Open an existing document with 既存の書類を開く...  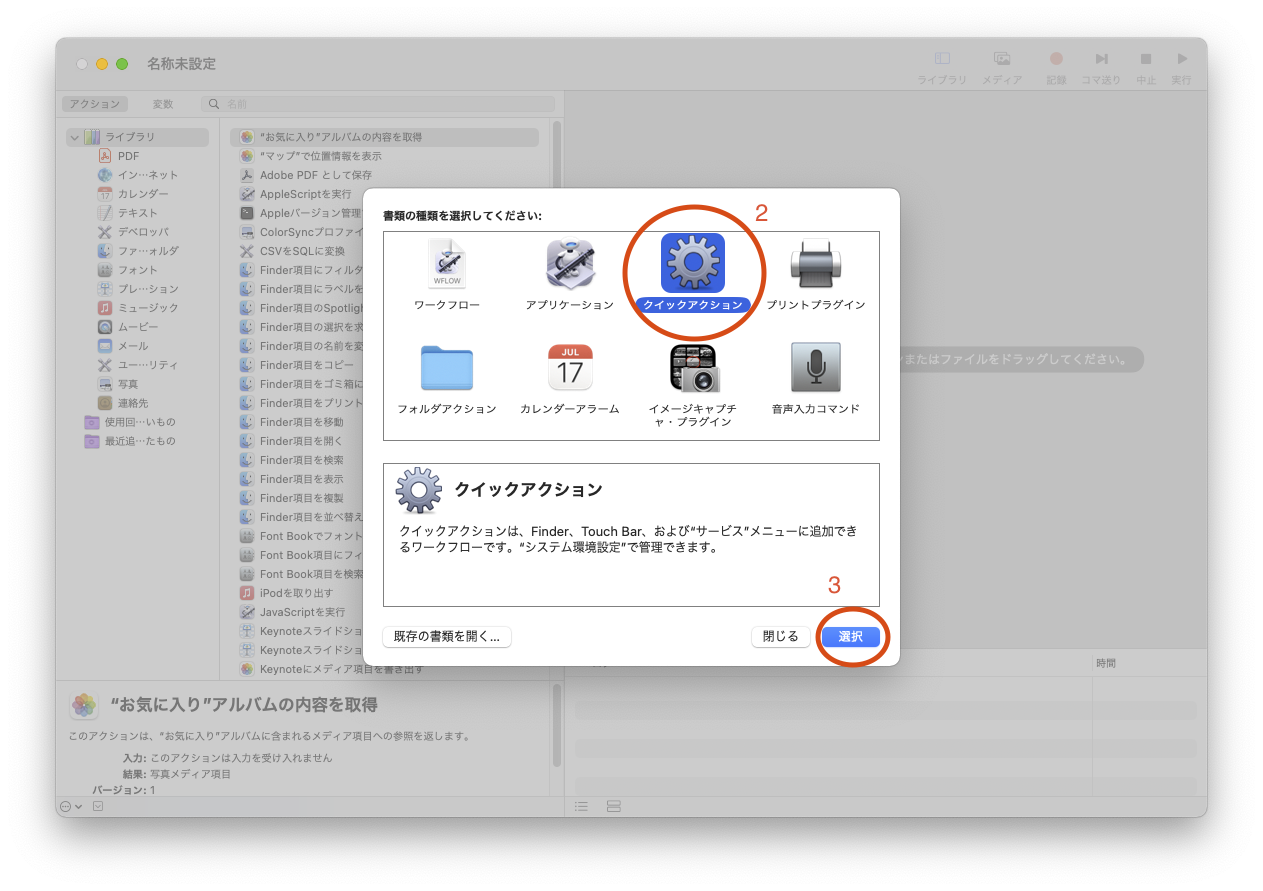(447, 637)
